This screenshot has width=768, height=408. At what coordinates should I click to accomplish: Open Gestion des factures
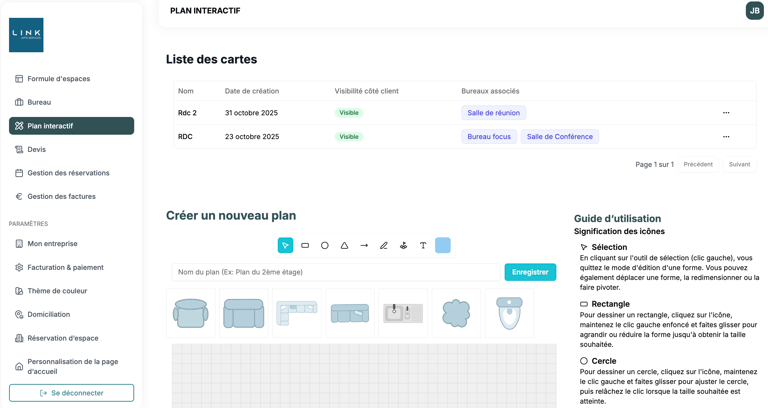pos(72,196)
